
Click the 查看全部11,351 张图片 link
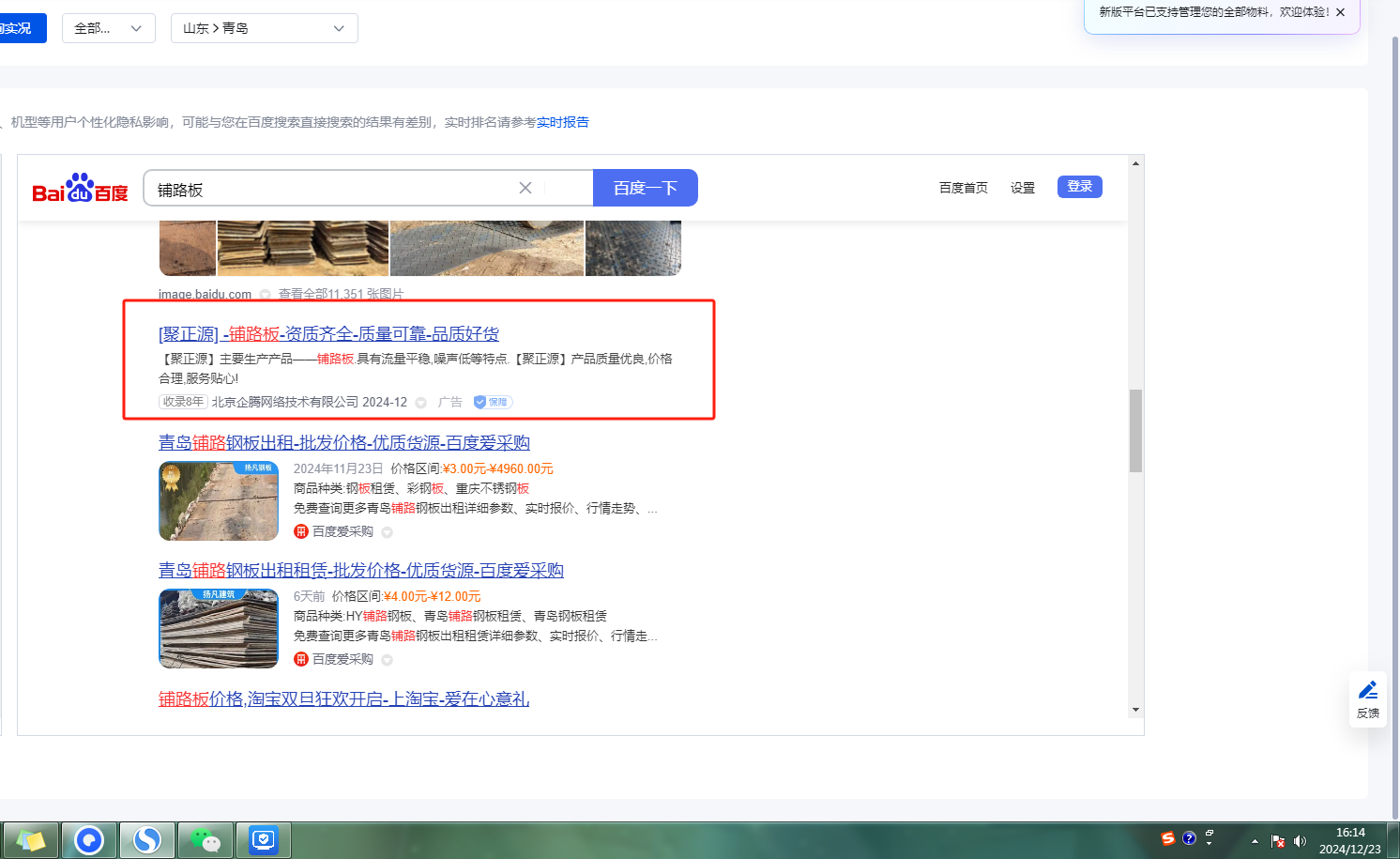pos(342,295)
